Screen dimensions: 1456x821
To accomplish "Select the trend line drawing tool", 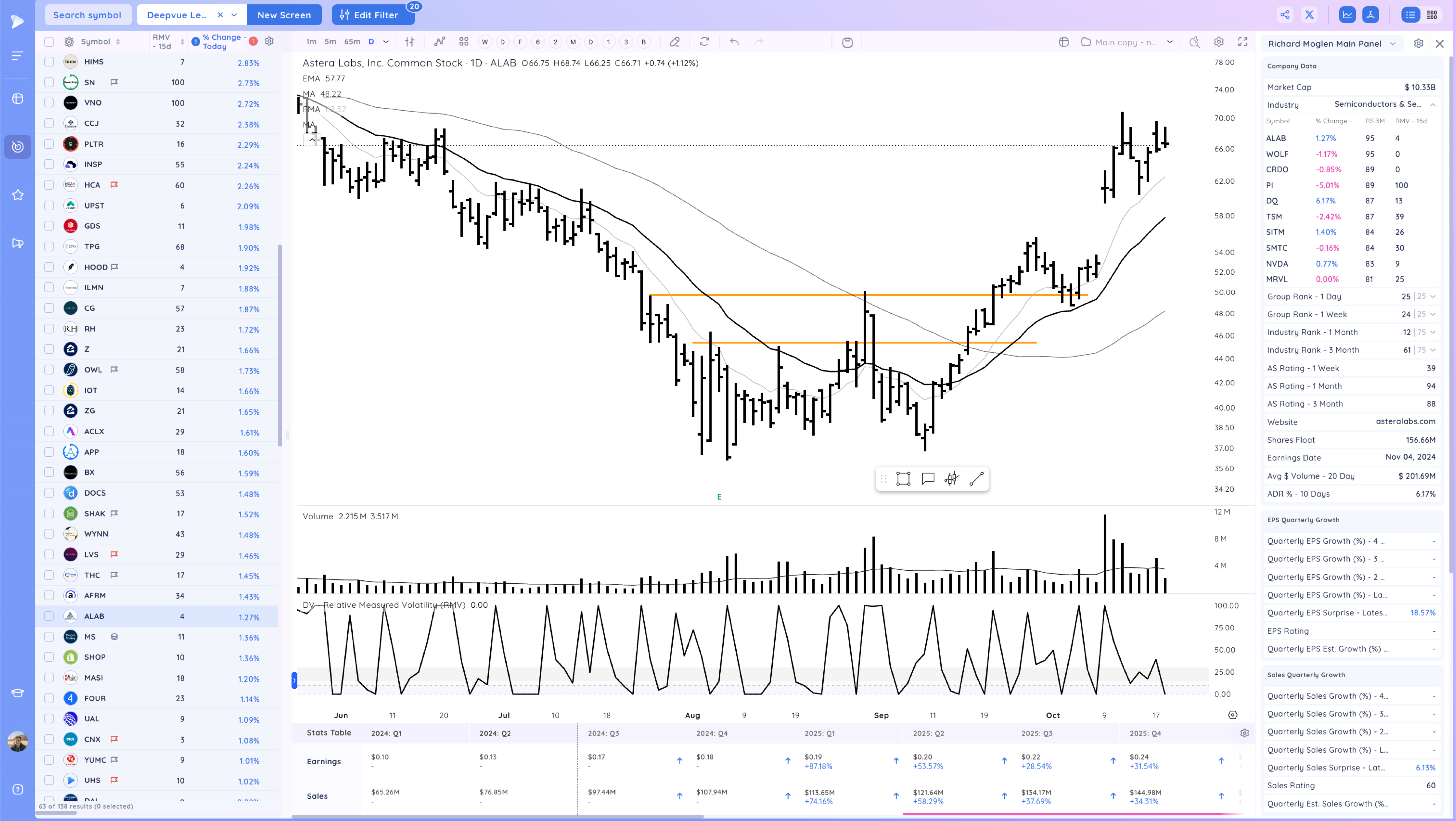I will (976, 479).
